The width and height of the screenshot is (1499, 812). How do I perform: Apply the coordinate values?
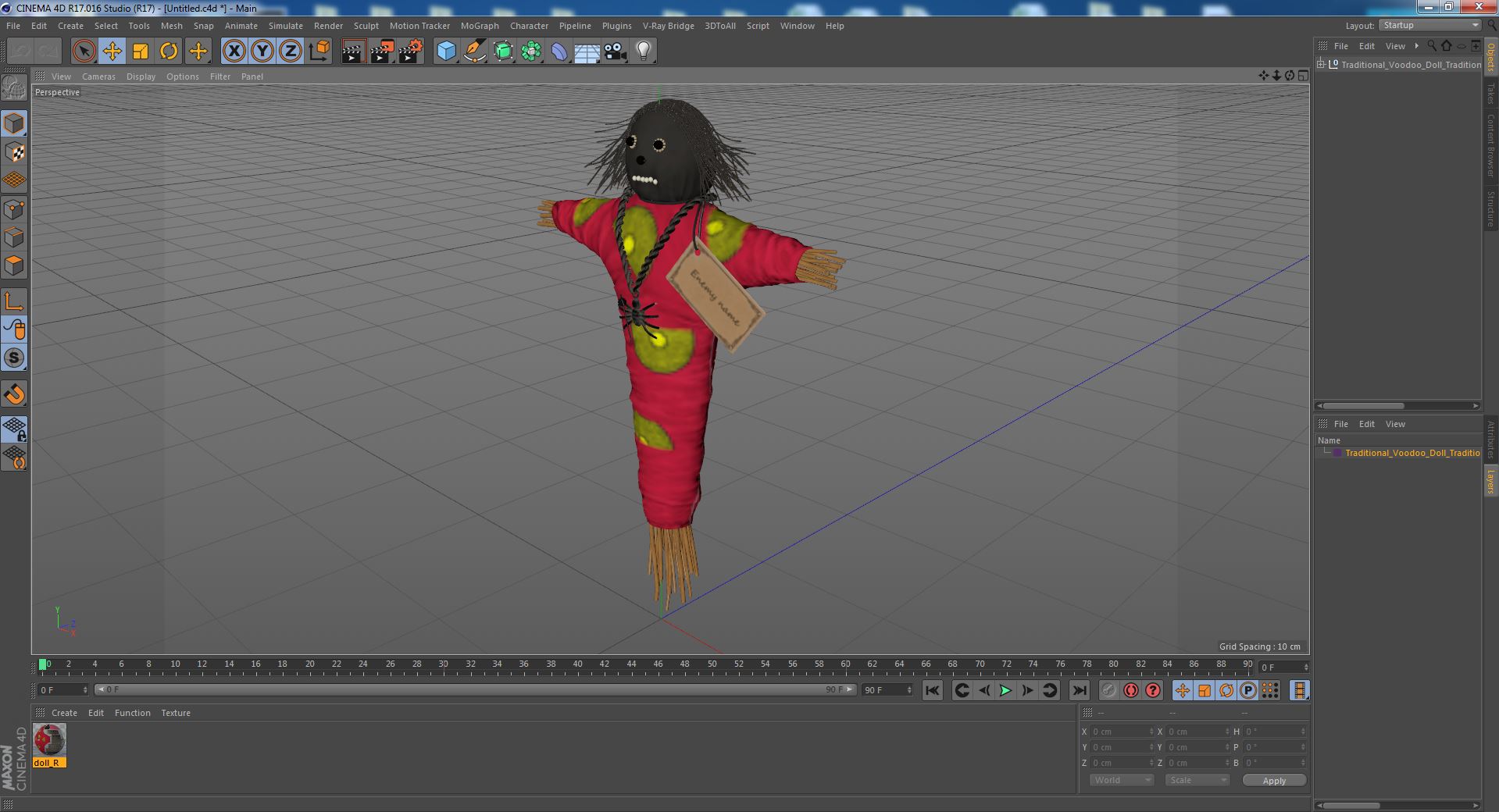pyautogui.click(x=1274, y=780)
